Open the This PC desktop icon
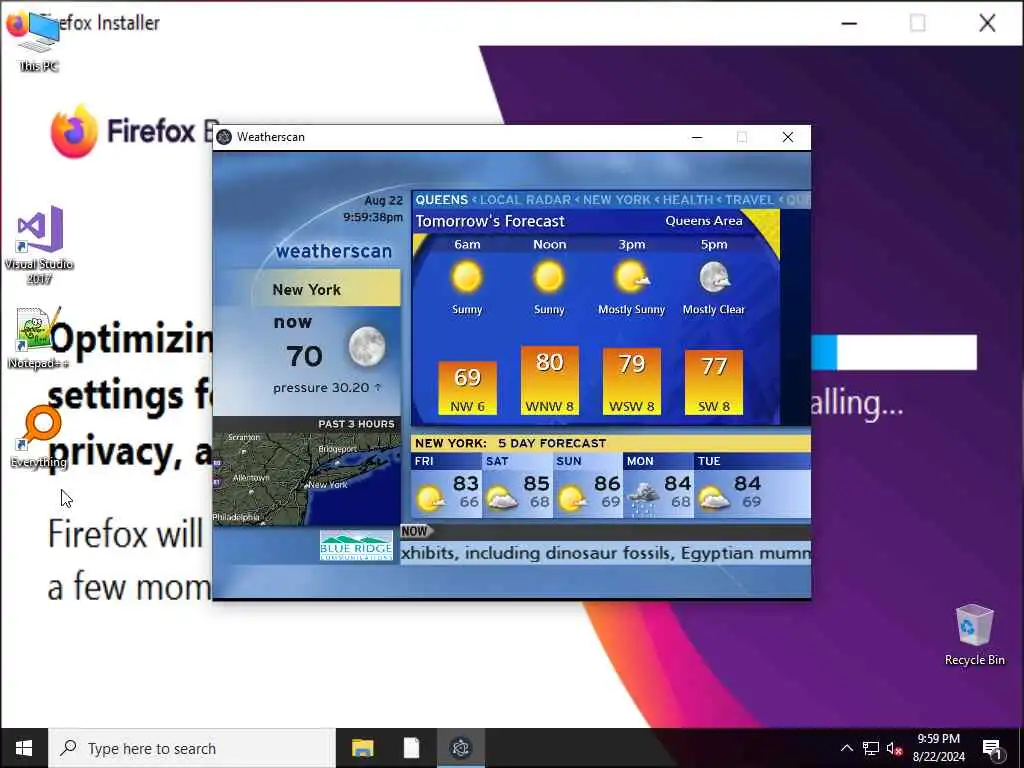The image size is (1024, 768). point(39,40)
